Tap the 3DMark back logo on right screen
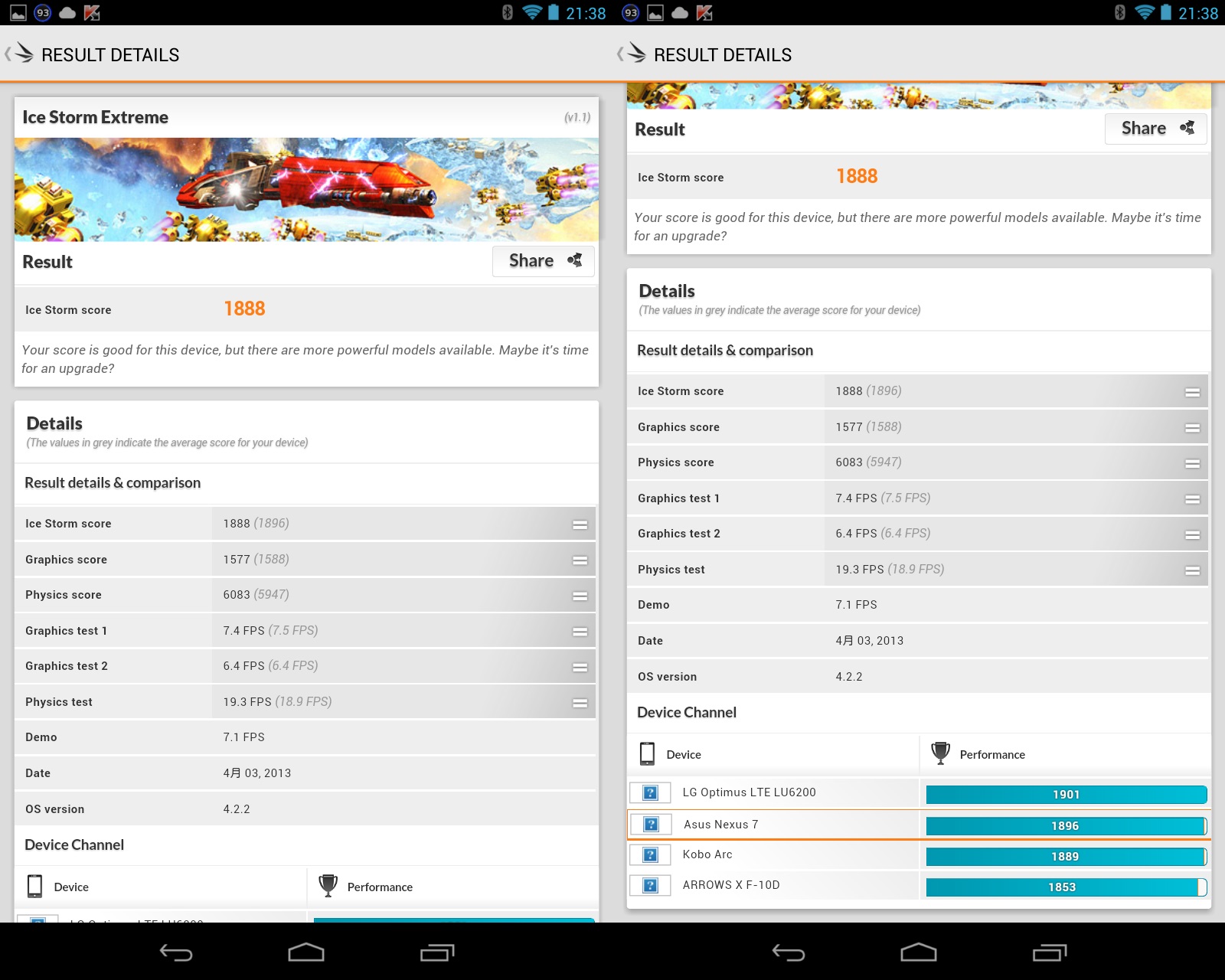 (632, 54)
